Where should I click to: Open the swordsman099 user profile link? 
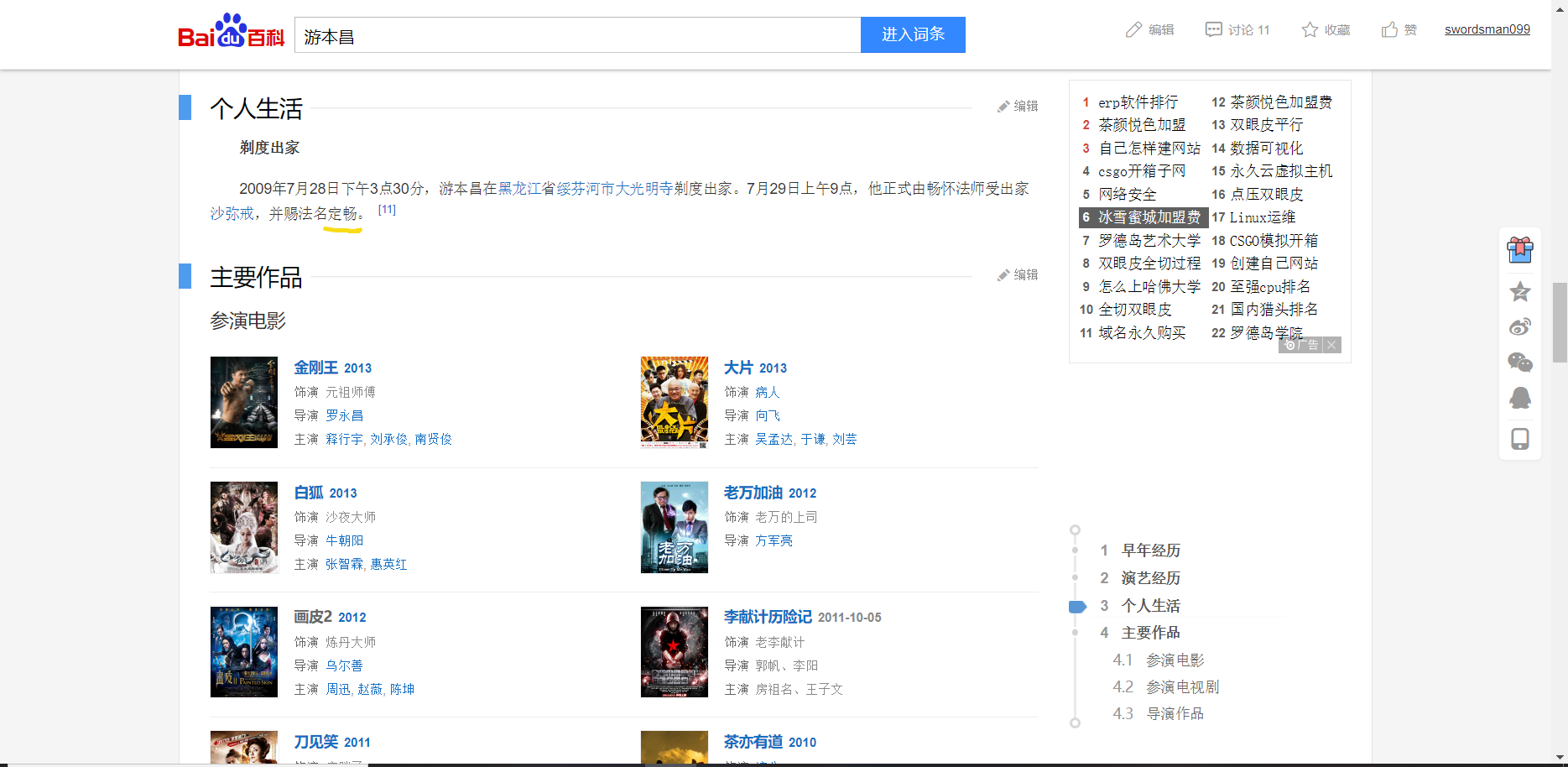(x=1487, y=29)
